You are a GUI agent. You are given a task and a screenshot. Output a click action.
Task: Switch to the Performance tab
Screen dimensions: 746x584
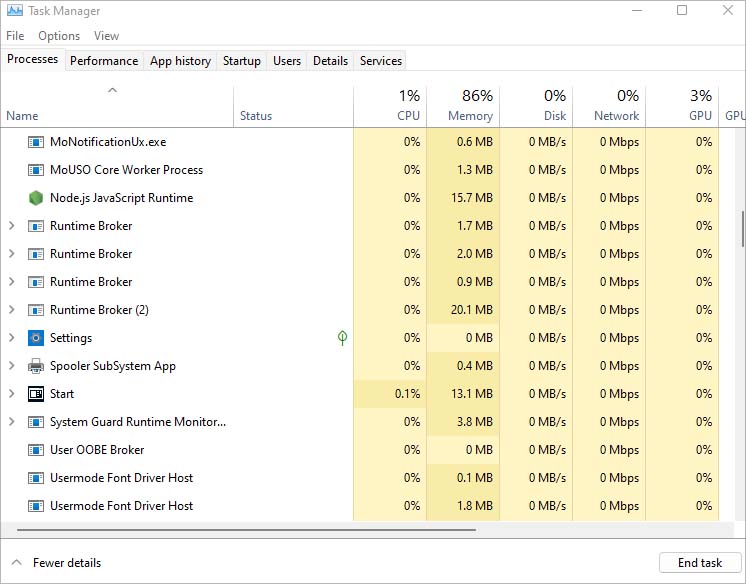click(x=104, y=61)
